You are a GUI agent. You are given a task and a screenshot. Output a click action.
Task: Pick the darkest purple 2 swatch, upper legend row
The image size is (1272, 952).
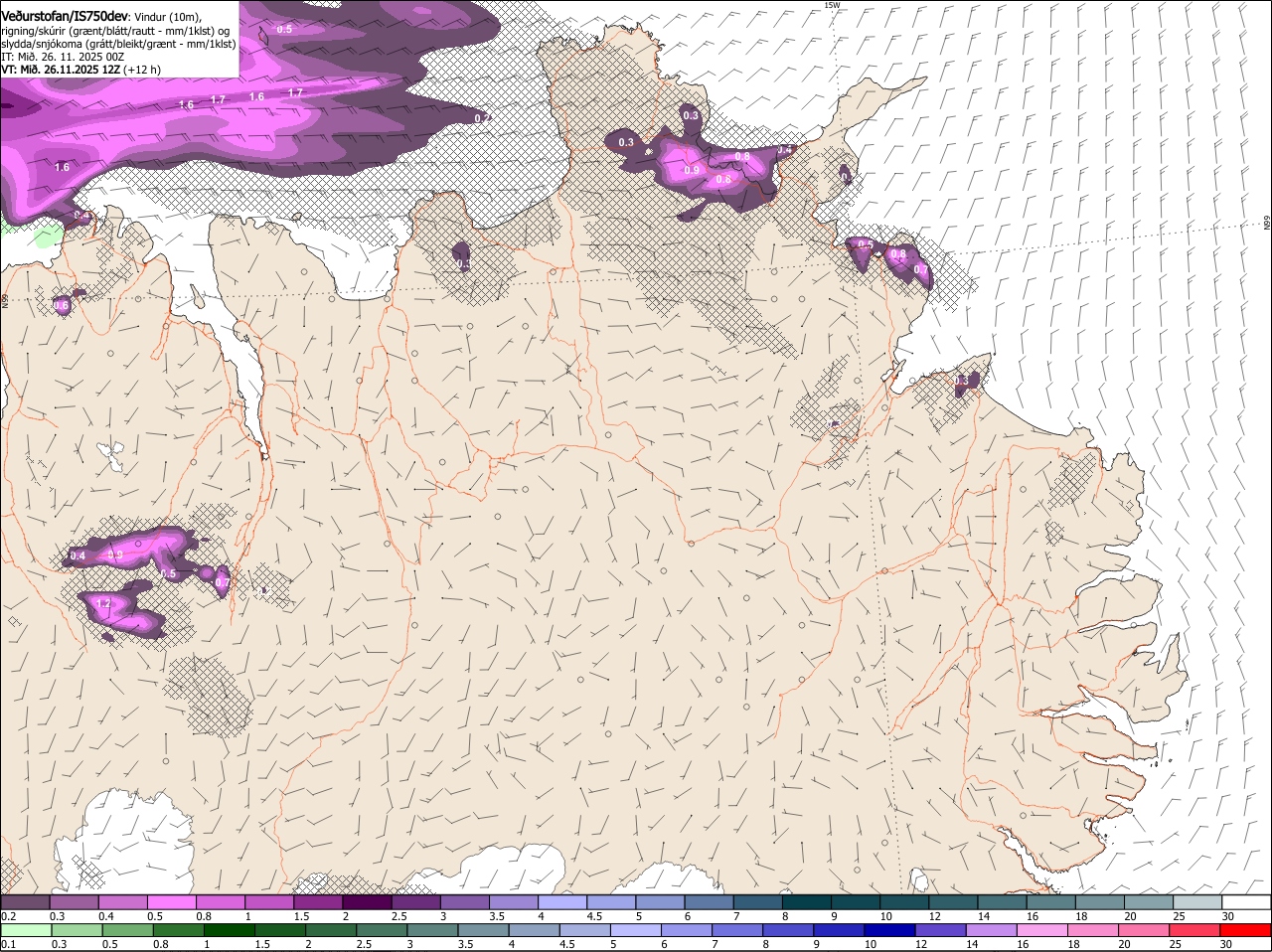[x=367, y=901]
